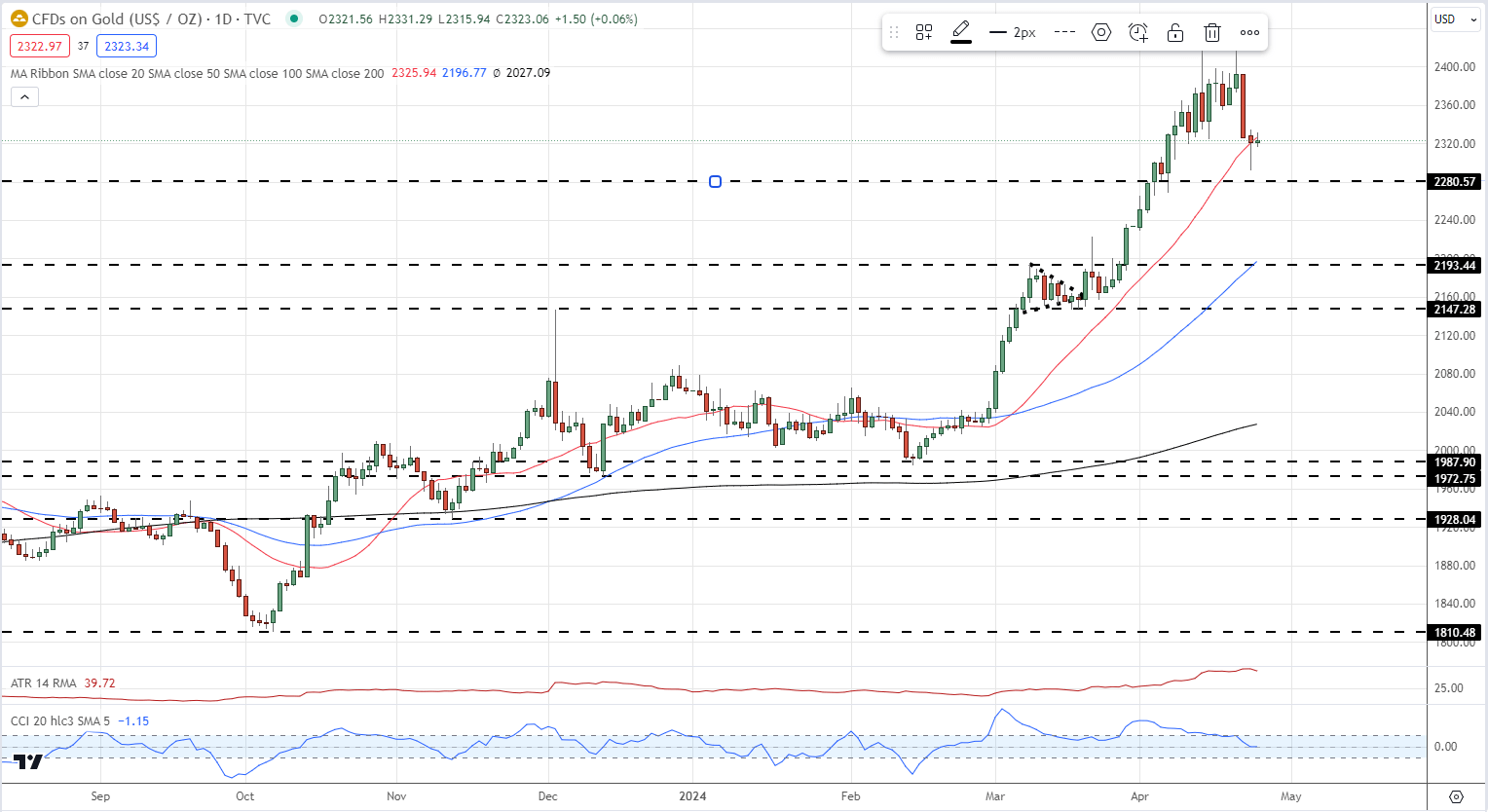The image size is (1488, 812).
Task: Click the Dec label on time axis
Action: coord(548,796)
